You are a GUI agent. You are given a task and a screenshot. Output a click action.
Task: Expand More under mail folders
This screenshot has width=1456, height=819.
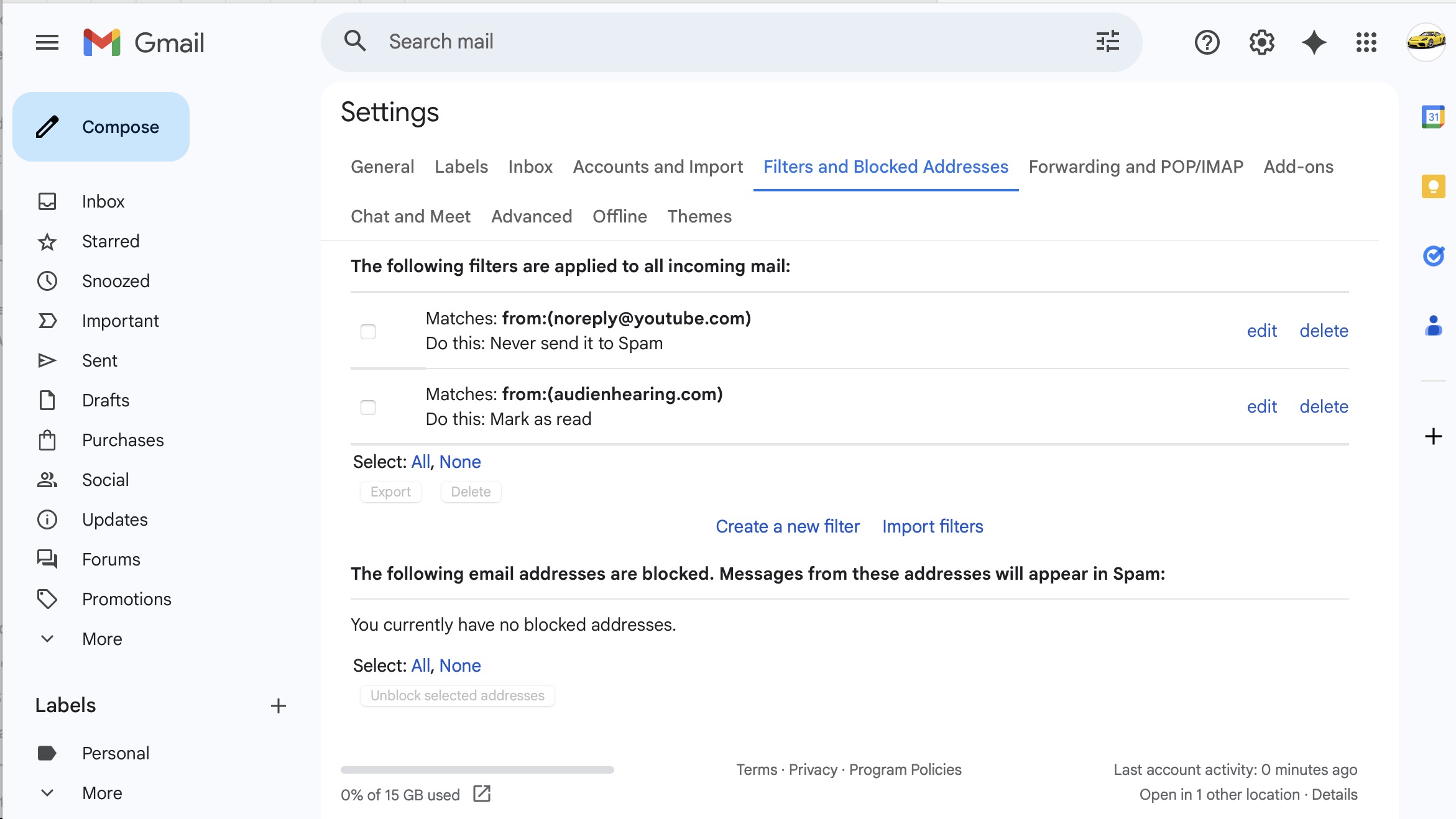tap(102, 639)
